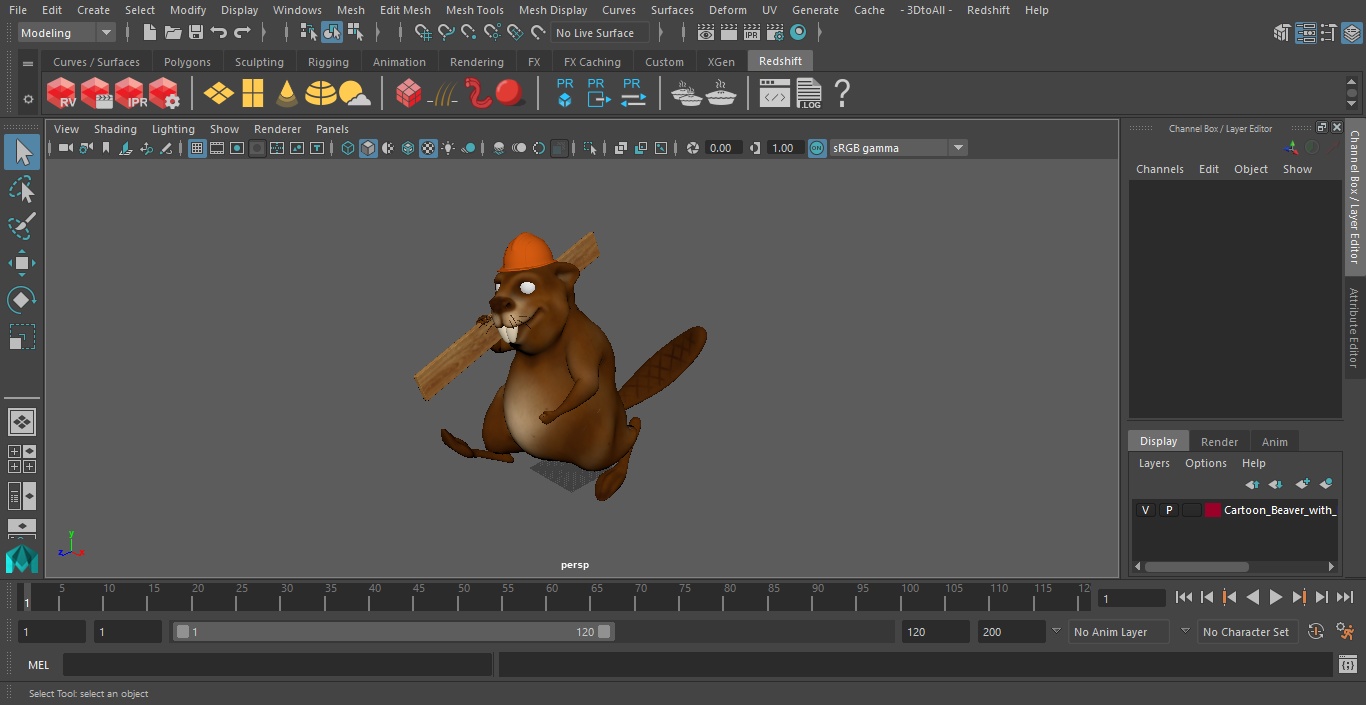Viewport: 1366px width, 705px height.
Task: Create new scene file icon
Action: click(x=149, y=33)
